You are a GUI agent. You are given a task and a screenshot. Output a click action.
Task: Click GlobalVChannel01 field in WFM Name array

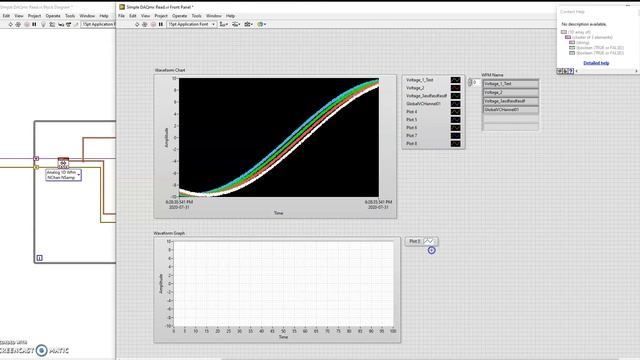tap(511, 110)
